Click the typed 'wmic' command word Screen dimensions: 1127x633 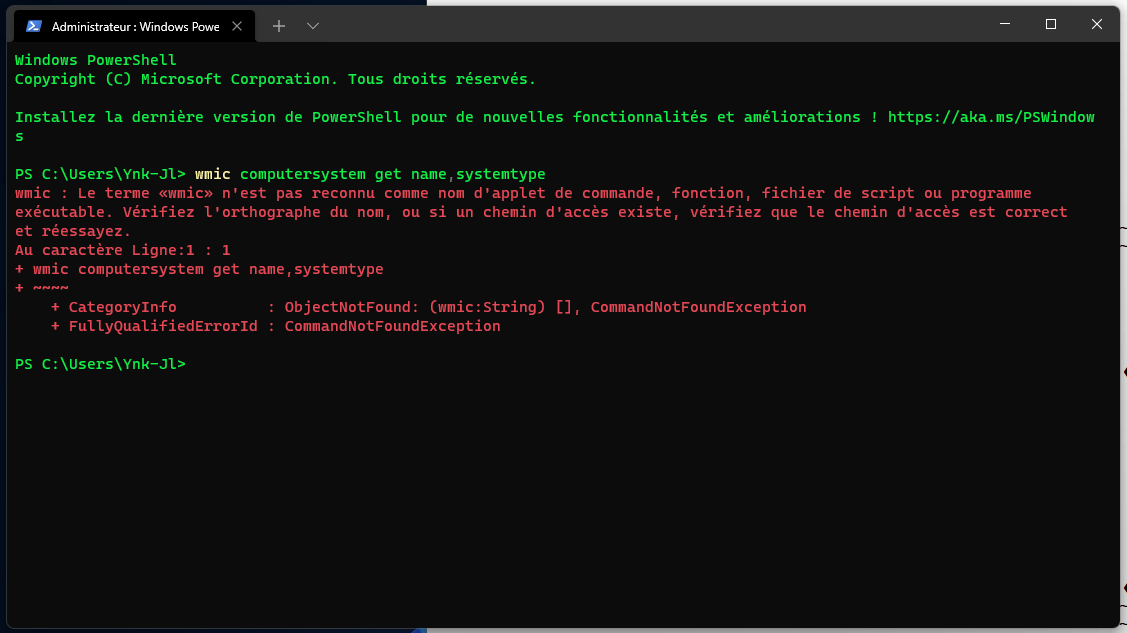(x=213, y=175)
